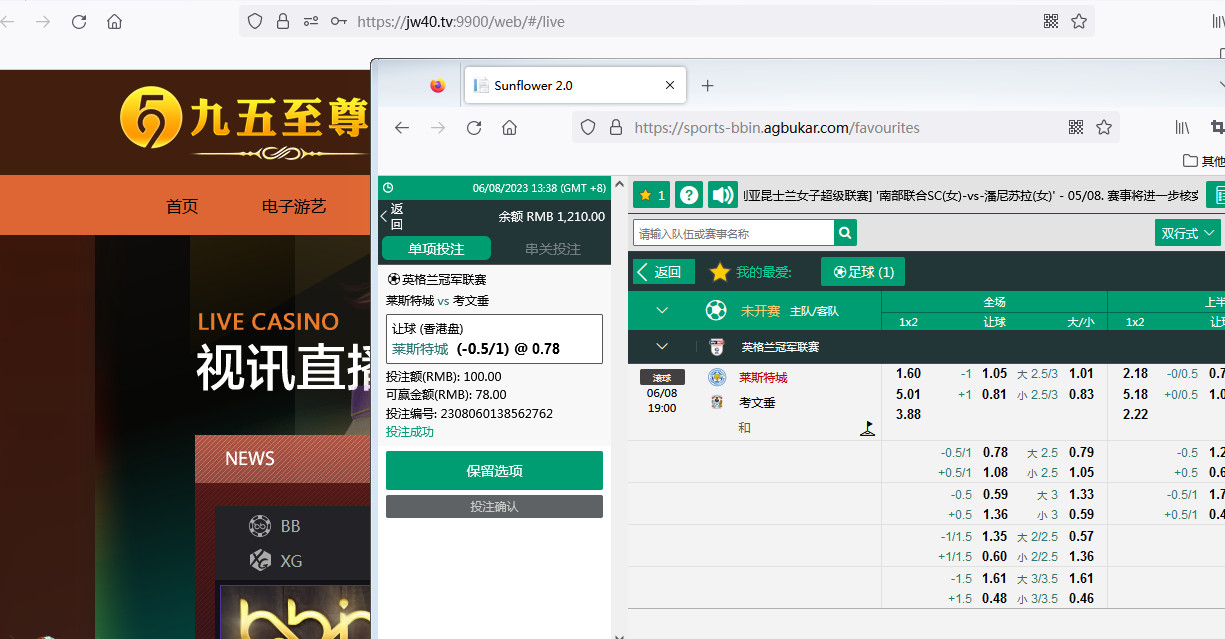Click the league badge next to 英格兰冠军联赛
The image size is (1225, 639).
tap(716, 347)
